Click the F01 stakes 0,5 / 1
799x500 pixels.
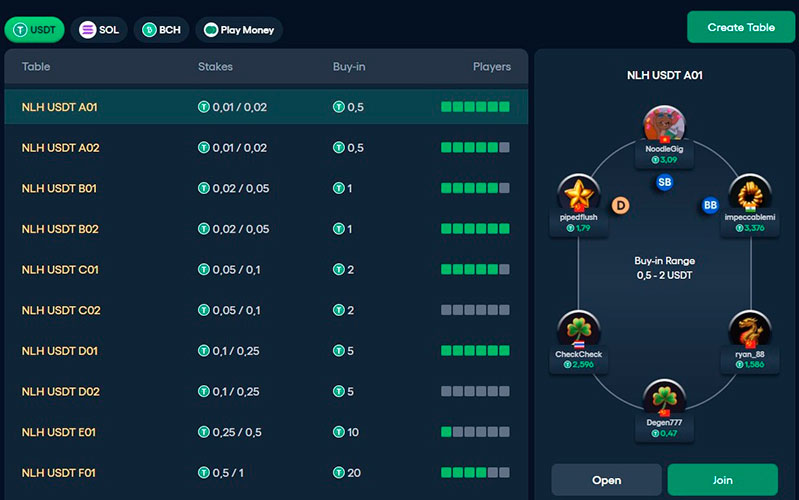click(228, 473)
